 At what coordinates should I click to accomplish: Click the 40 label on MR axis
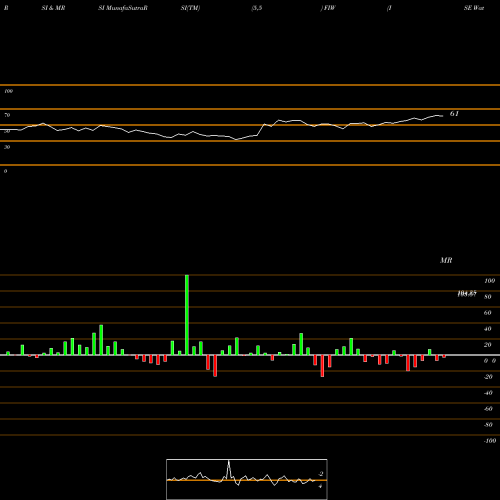tap(488, 329)
